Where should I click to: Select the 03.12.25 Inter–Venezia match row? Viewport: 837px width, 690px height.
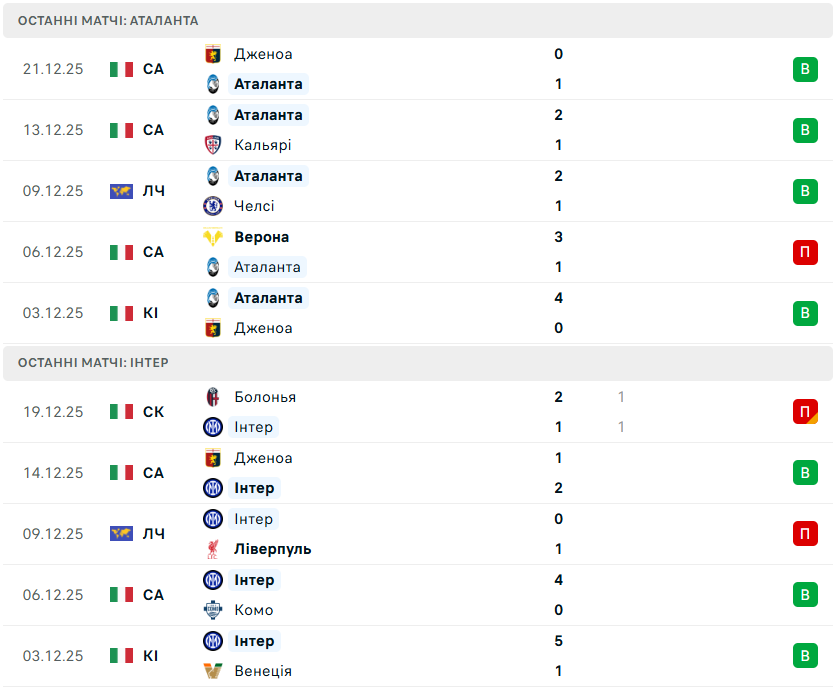[418, 656]
